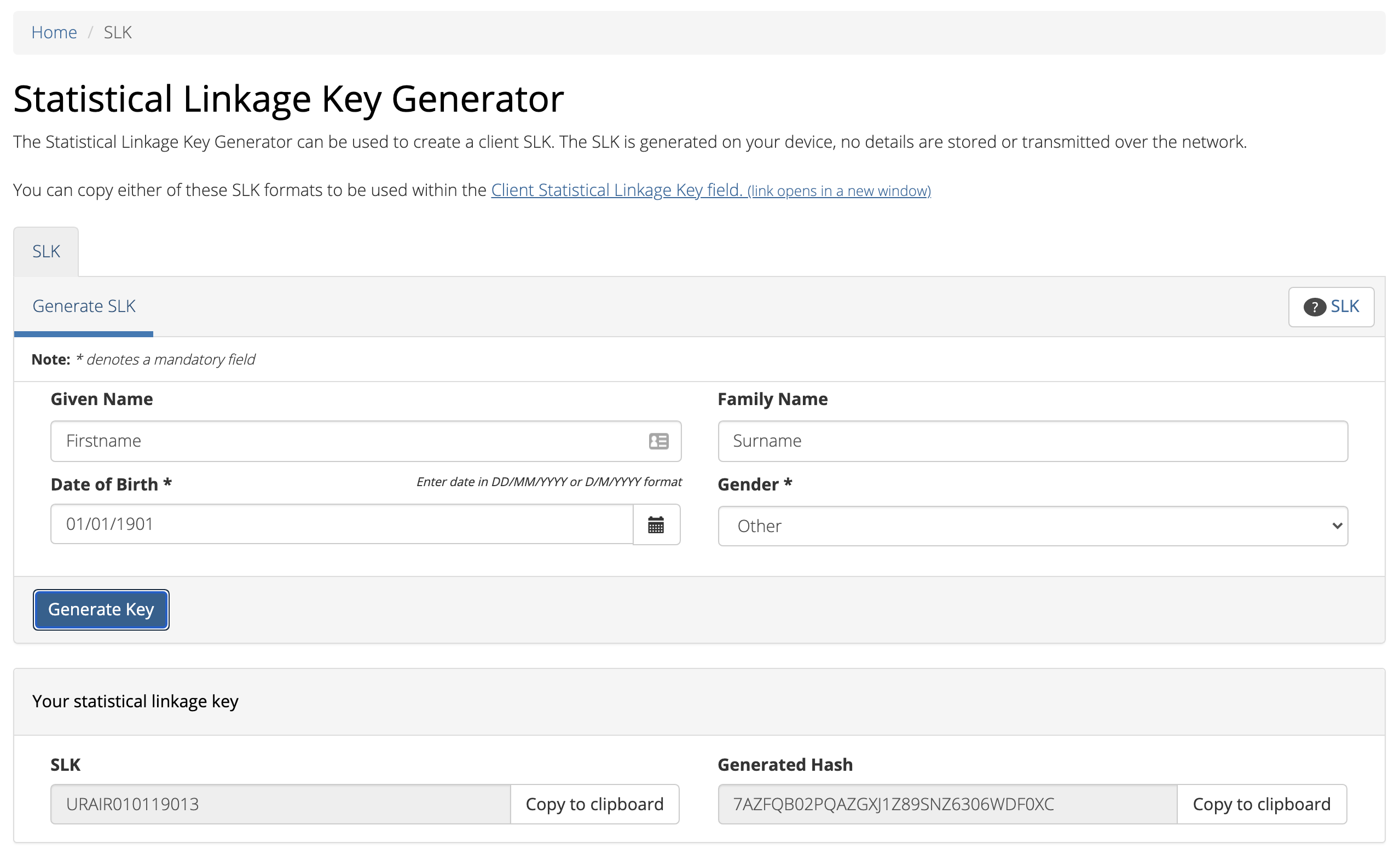Click the Firstname input field

point(366,440)
